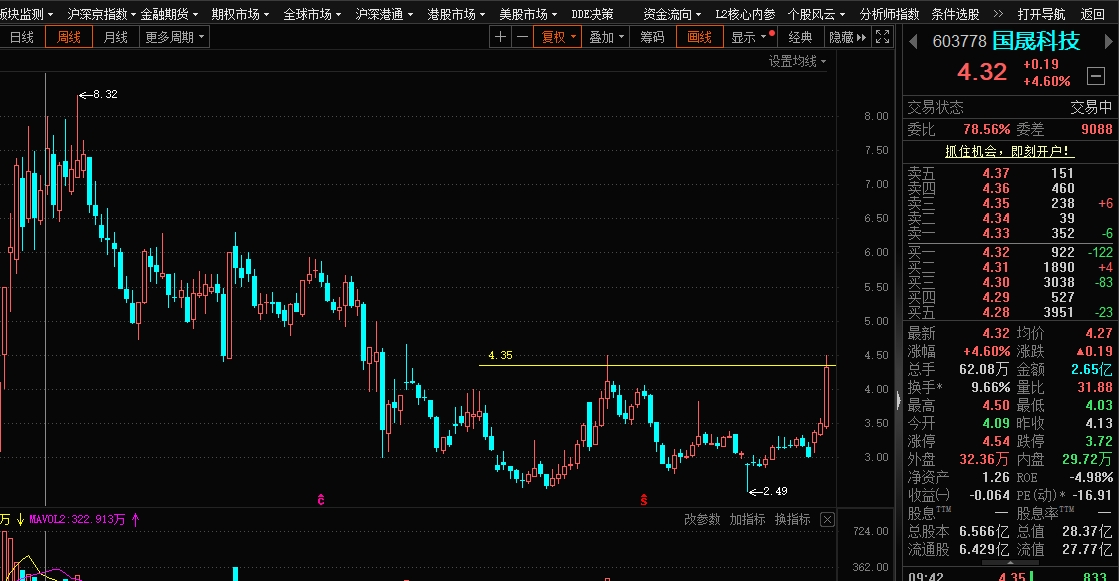Expand 资金流向 menu
Image resolution: width=1119 pixels, height=581 pixels.
pos(672,14)
